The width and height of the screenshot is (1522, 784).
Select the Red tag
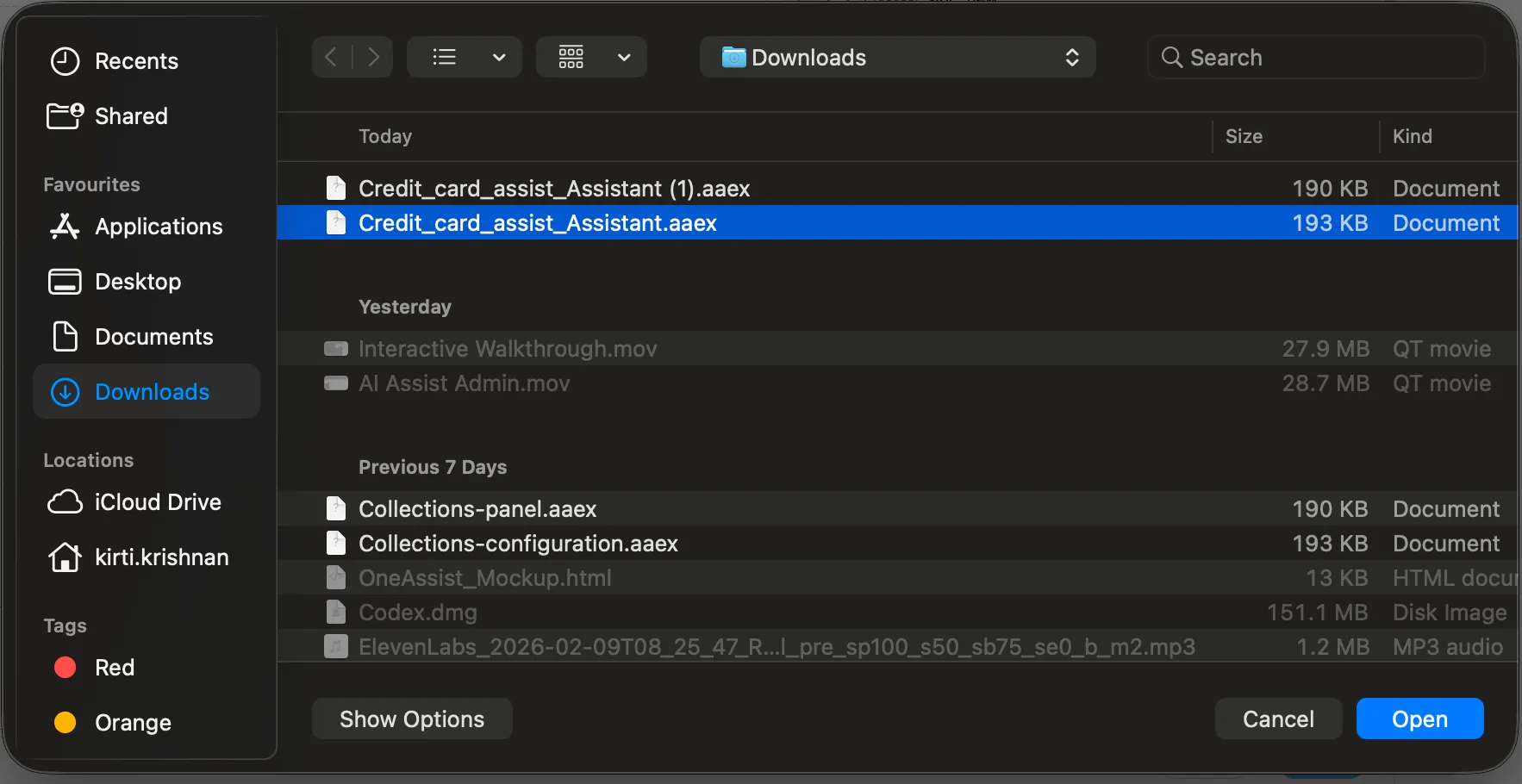coord(95,668)
